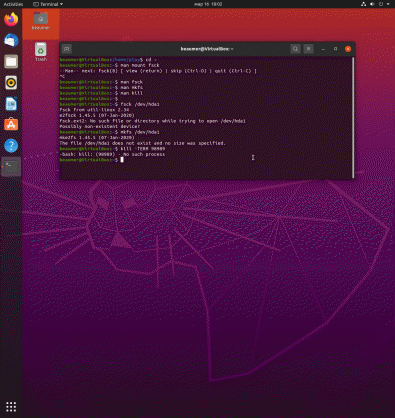The image size is (395, 418).
Task: Open the Help icon in dock
Action: [11, 146]
